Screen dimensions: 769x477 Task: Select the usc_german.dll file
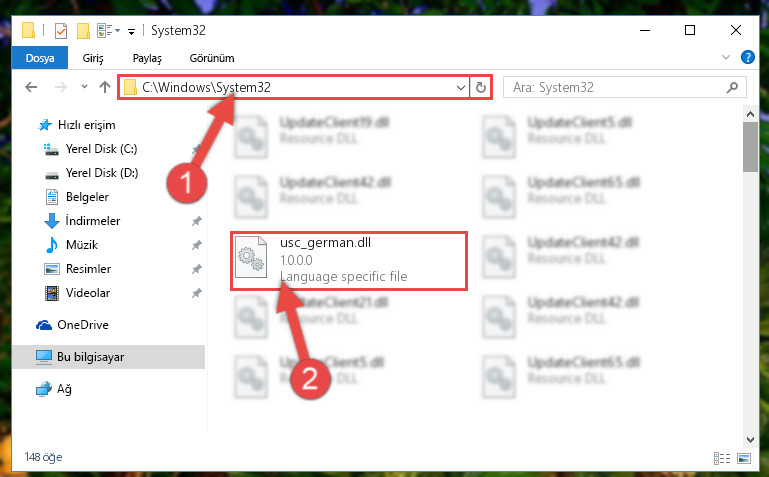pyautogui.click(x=349, y=261)
